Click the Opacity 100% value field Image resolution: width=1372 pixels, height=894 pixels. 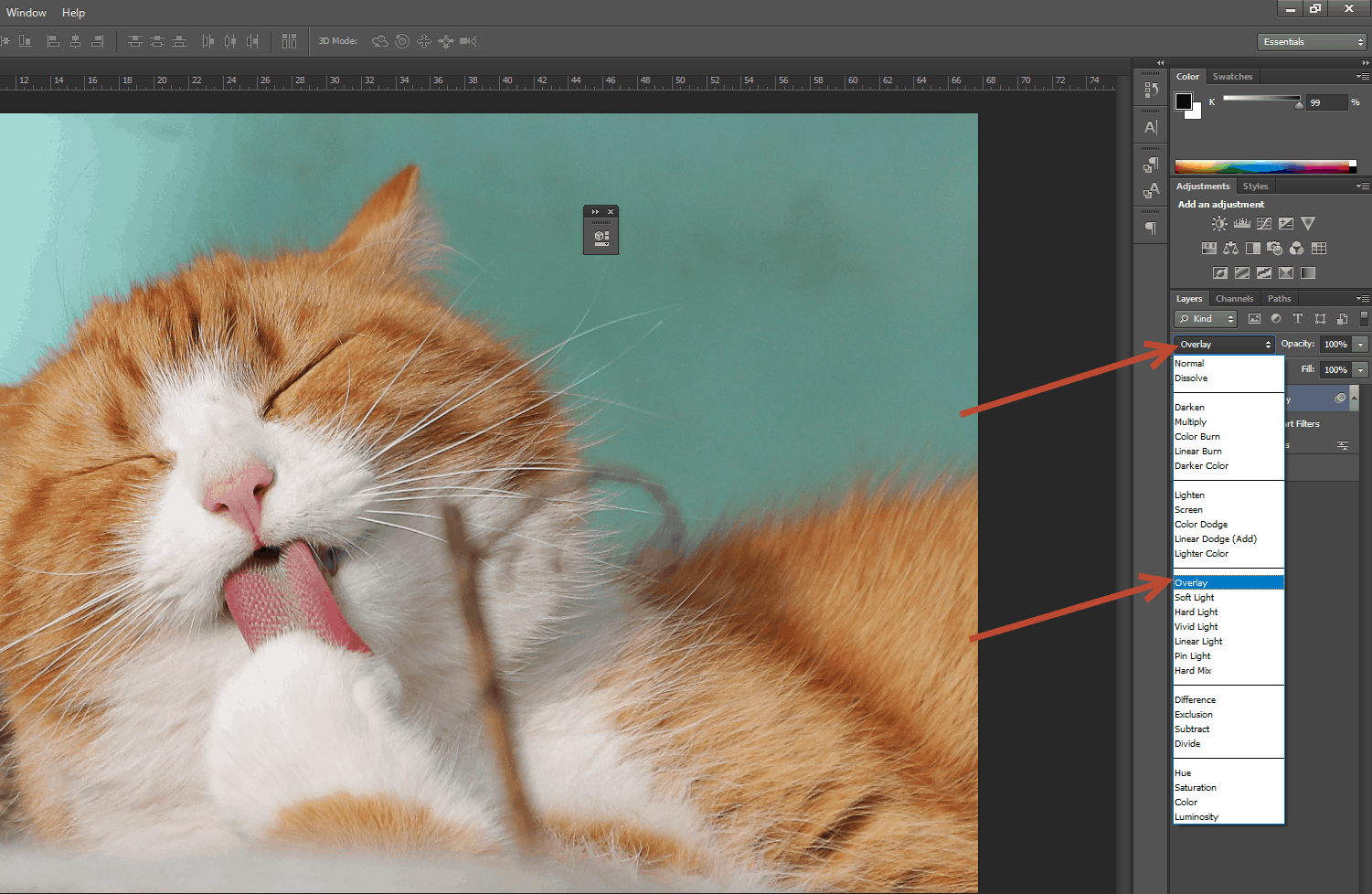point(1335,345)
